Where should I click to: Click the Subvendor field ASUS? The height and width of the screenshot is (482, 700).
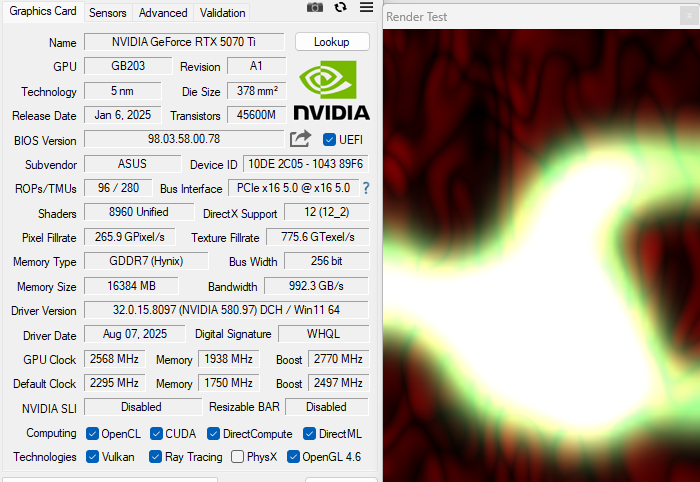133,164
